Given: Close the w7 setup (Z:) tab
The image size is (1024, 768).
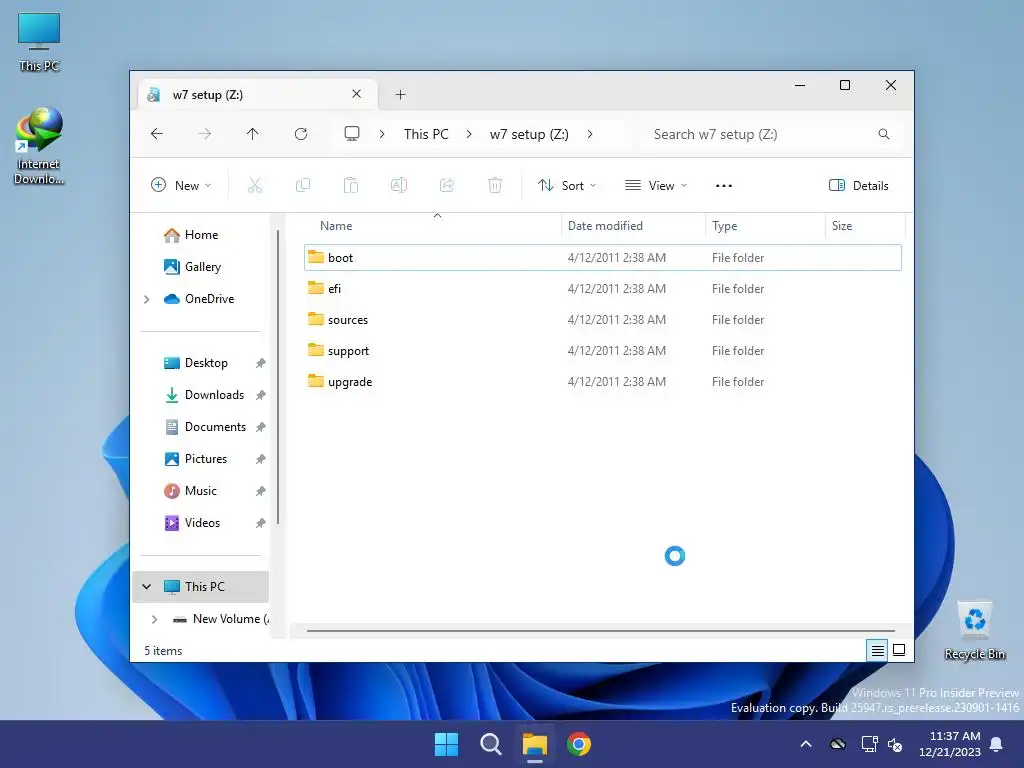Looking at the screenshot, I should (357, 94).
